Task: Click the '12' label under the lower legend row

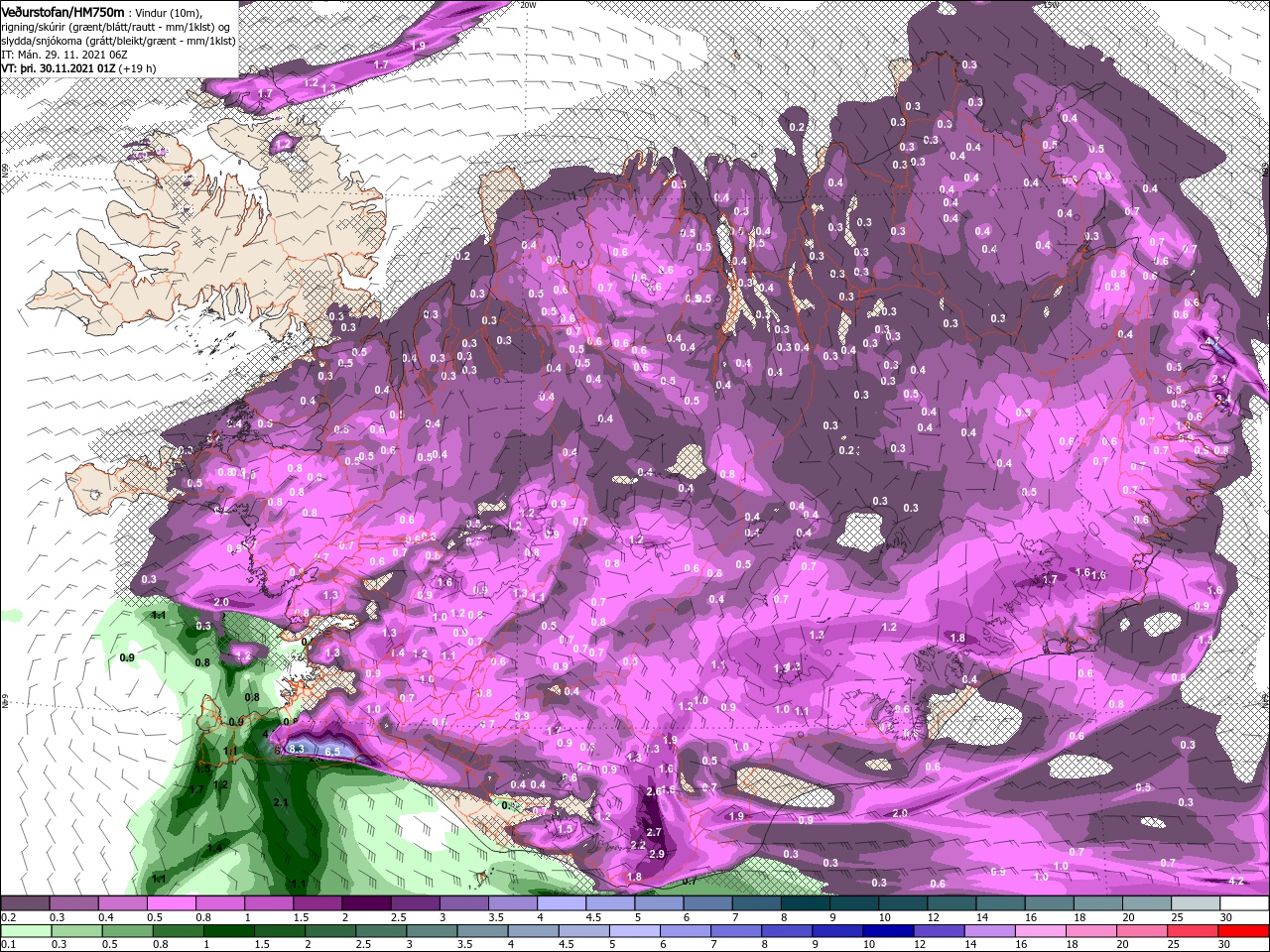Action: click(920, 945)
